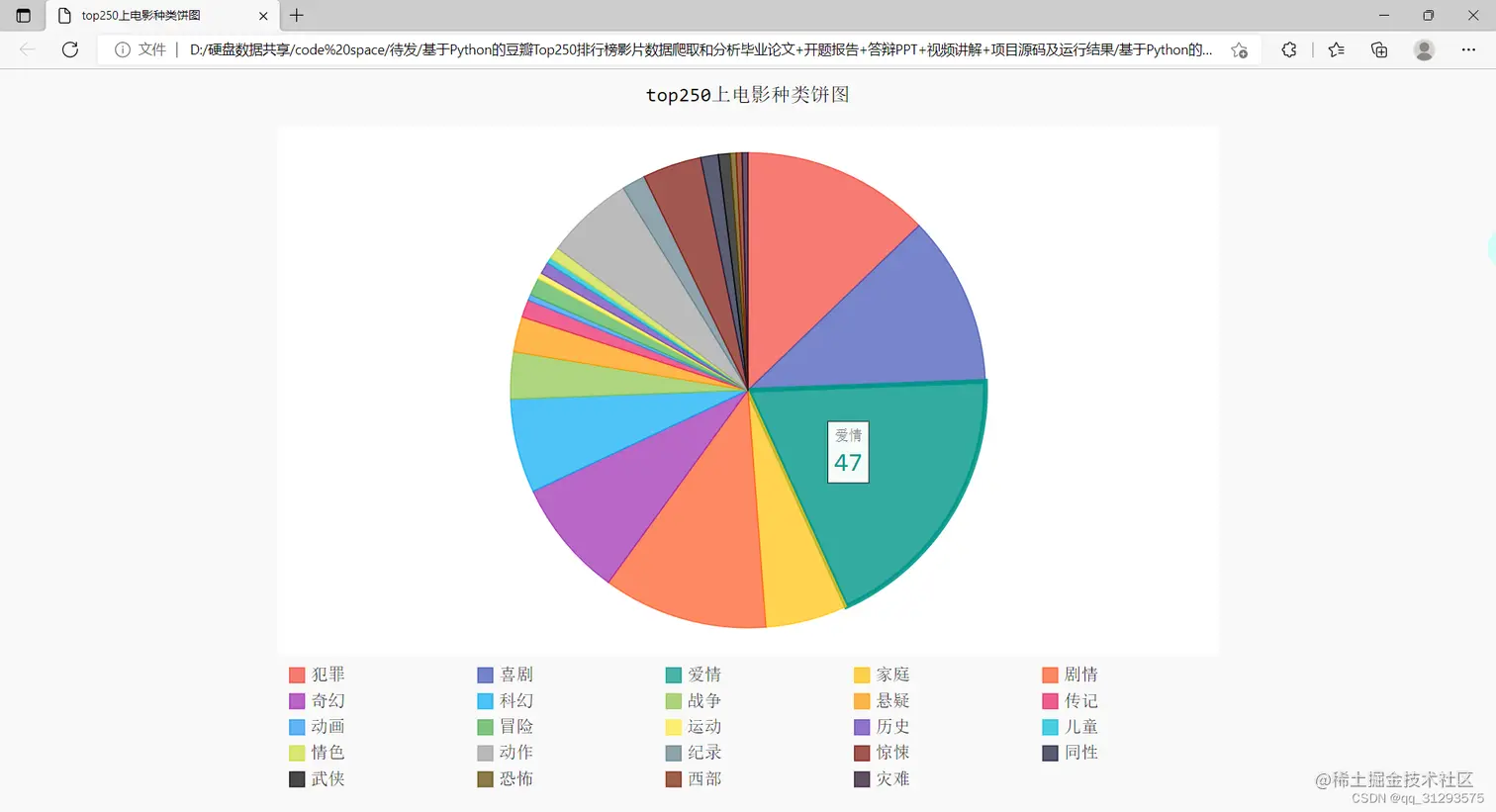Toggle the 奇幻 legend entry
The height and width of the screenshot is (812, 1496).
pyautogui.click(x=317, y=700)
